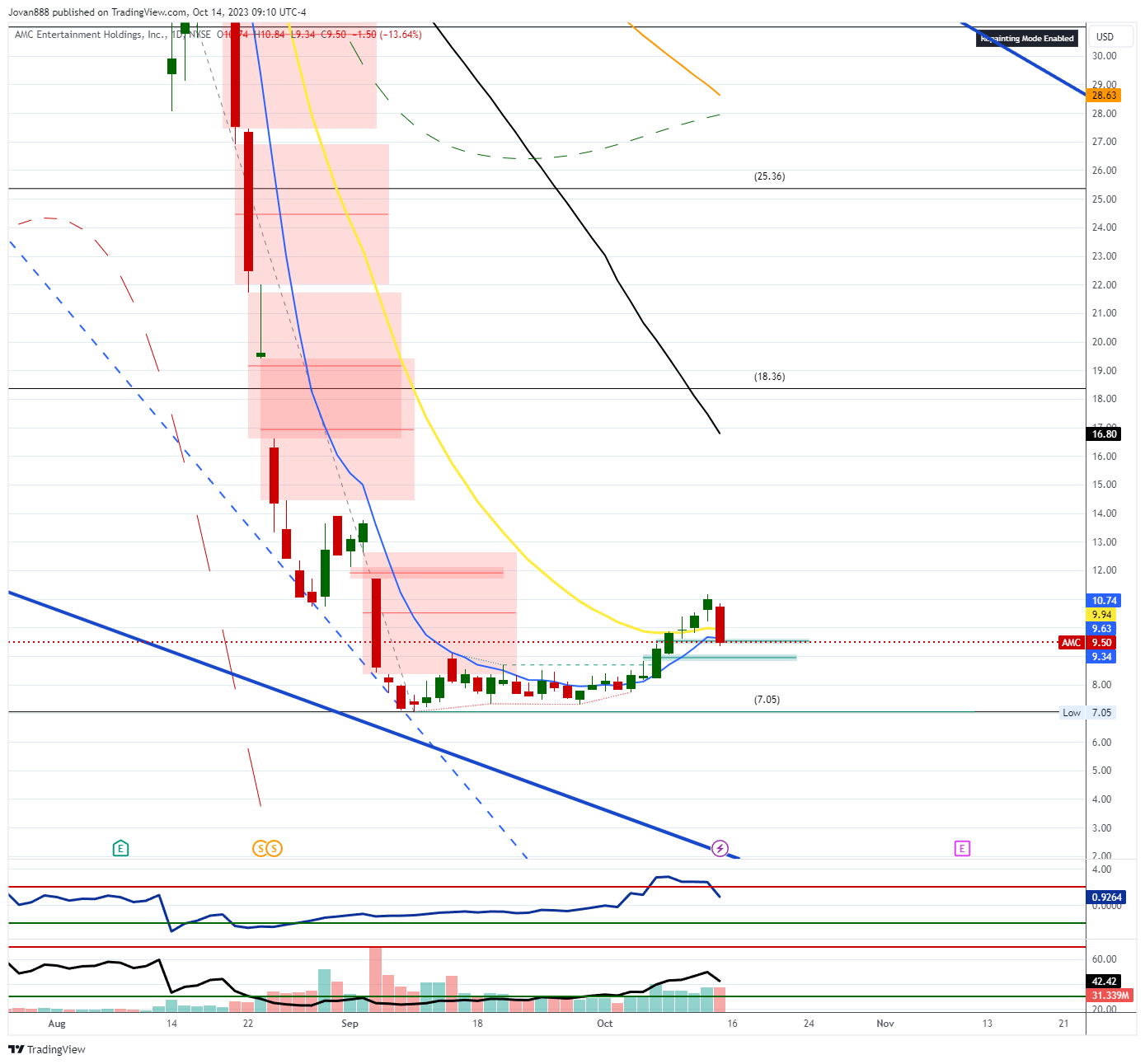Click the Oct label on the time axis
This screenshot has width=1145, height=1064.
[604, 1024]
